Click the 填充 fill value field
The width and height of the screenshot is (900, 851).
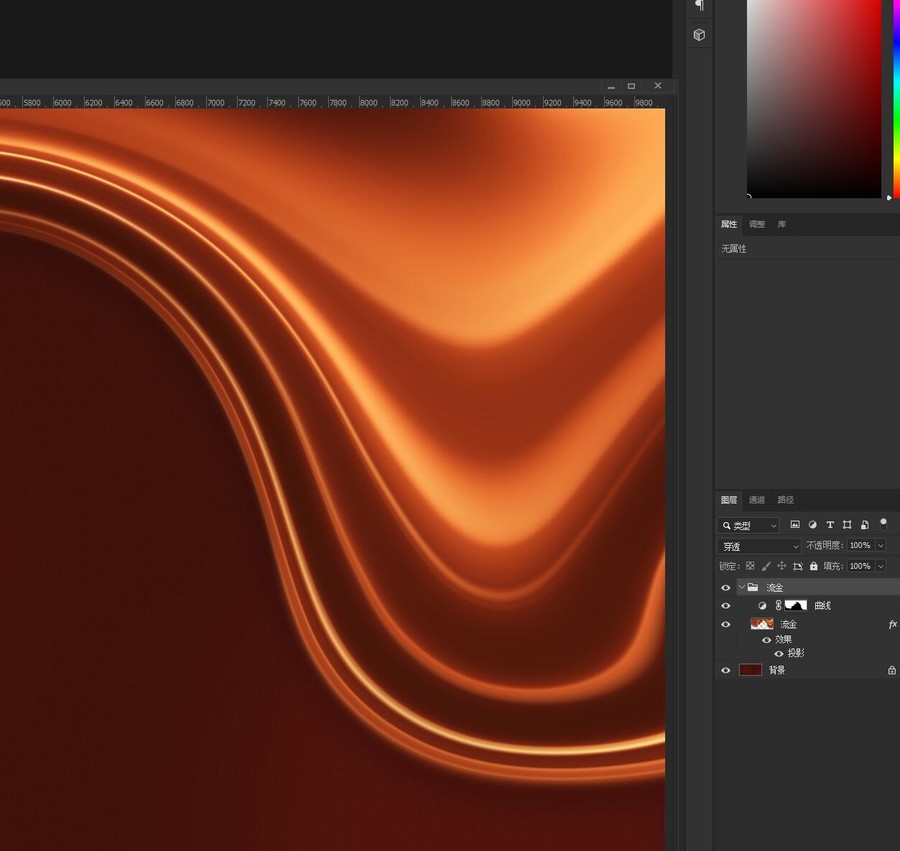pyautogui.click(x=860, y=566)
